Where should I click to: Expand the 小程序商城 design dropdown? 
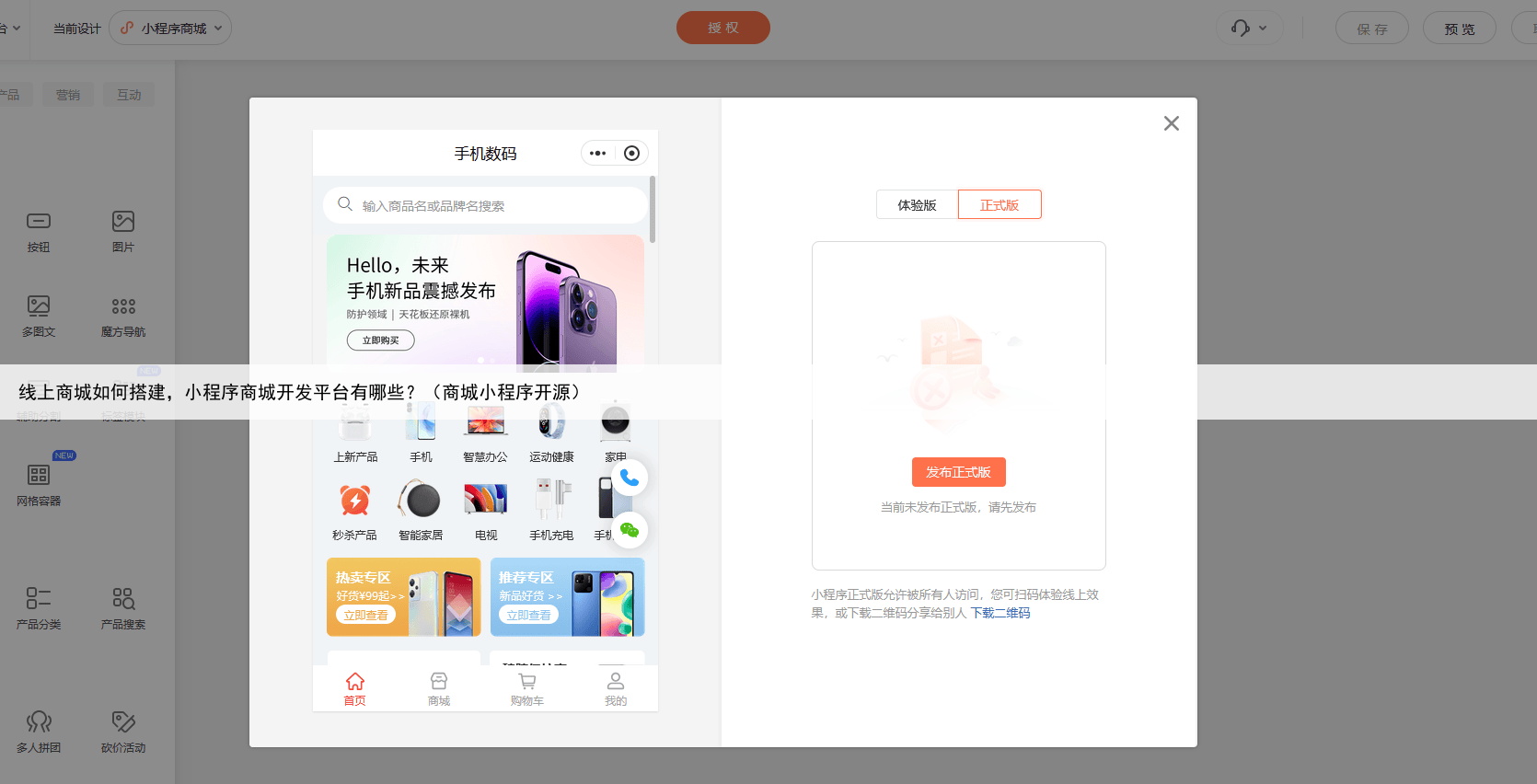(x=171, y=29)
